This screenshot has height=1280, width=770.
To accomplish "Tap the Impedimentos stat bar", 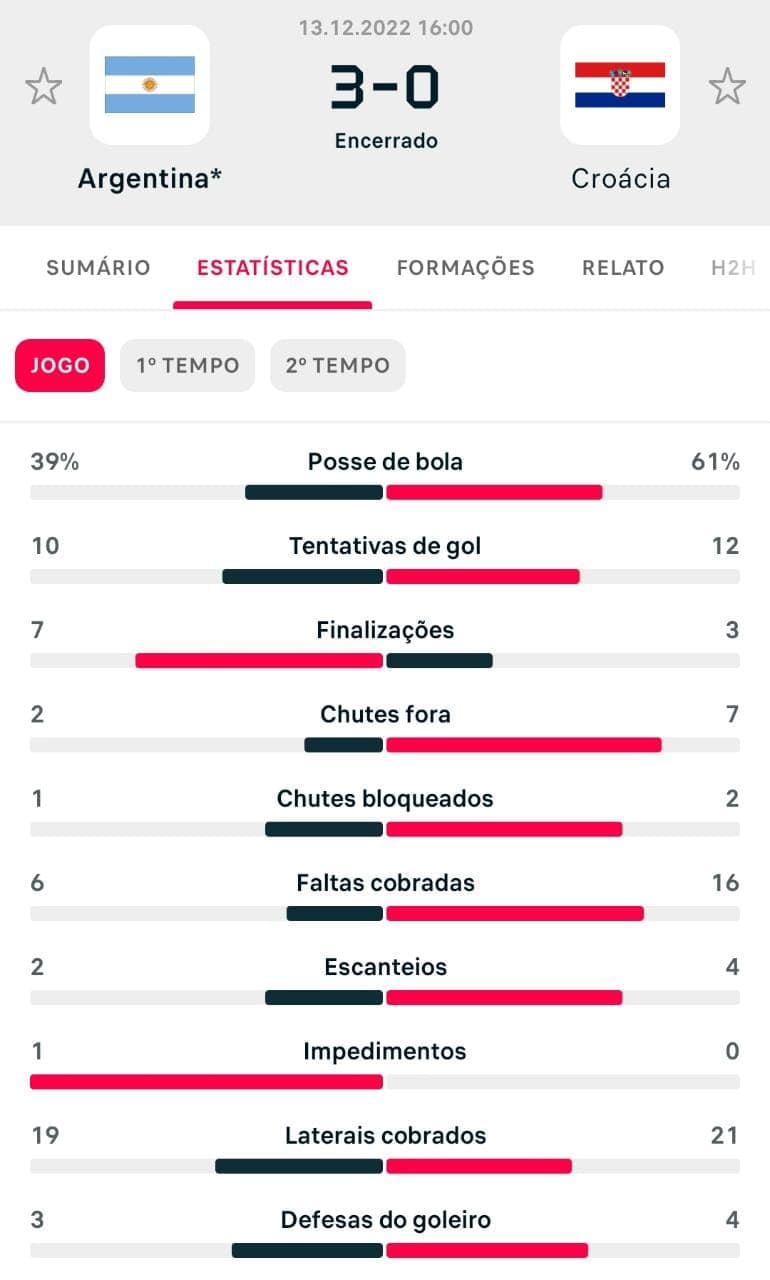I will click(x=385, y=1082).
